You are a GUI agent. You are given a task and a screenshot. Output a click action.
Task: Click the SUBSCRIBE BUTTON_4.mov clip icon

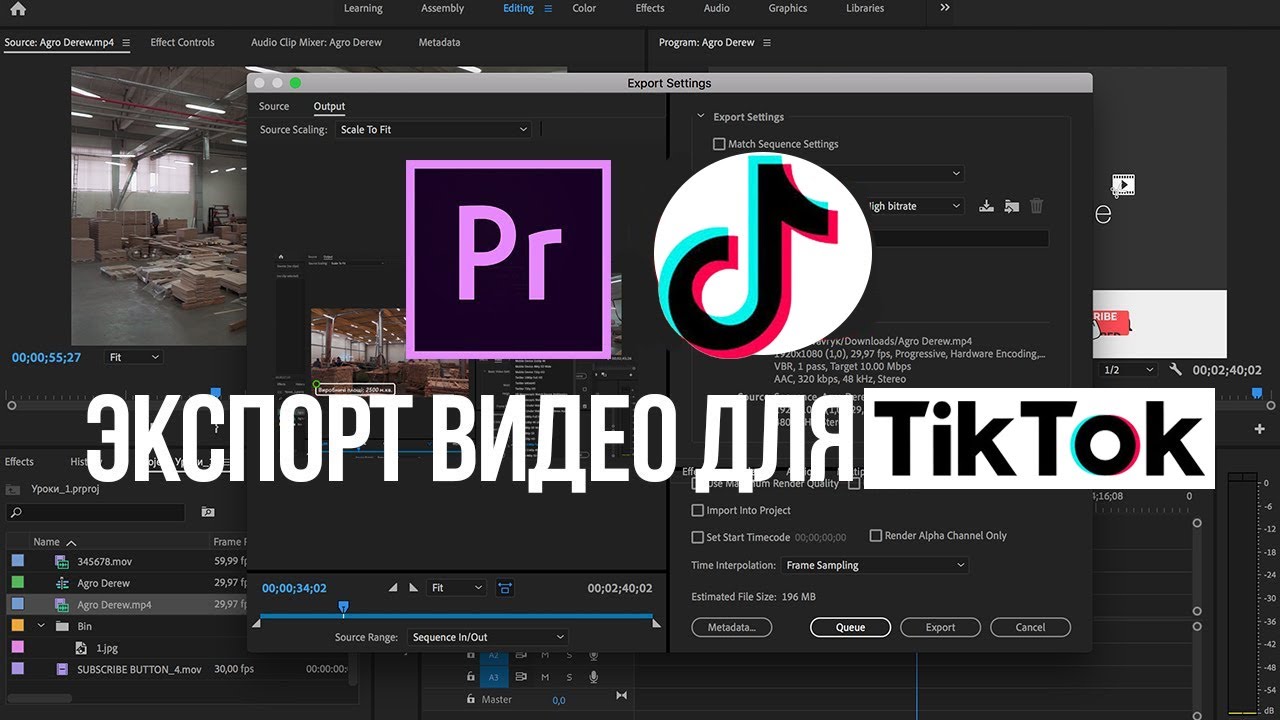pos(62,669)
